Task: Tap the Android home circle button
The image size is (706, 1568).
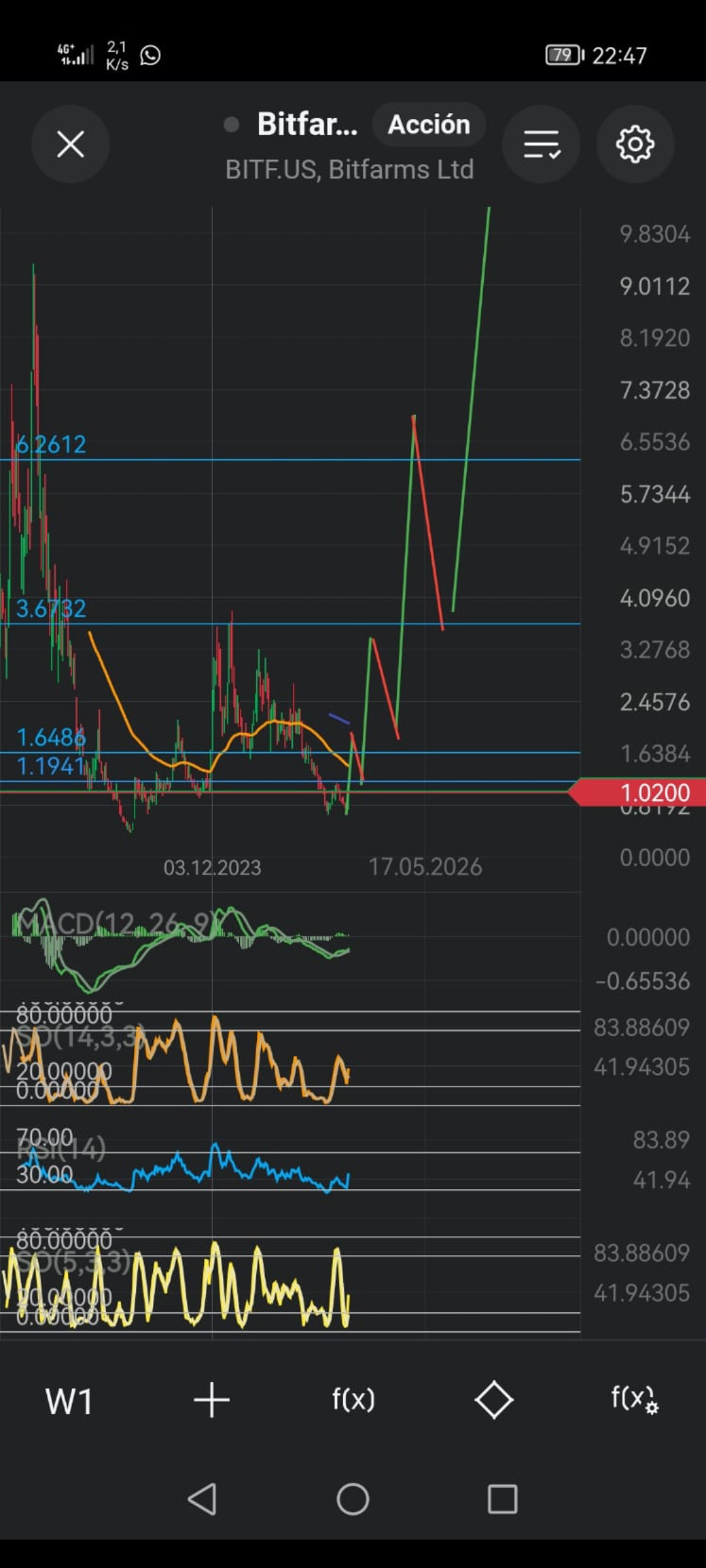Action: click(x=353, y=1499)
